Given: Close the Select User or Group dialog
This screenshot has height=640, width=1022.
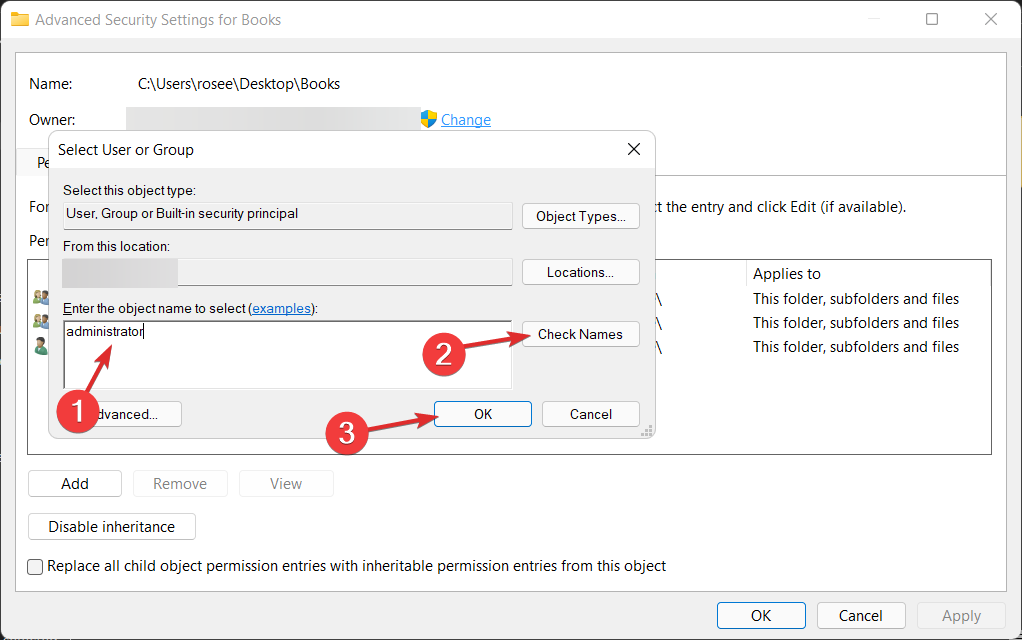Looking at the screenshot, I should click(x=633, y=149).
